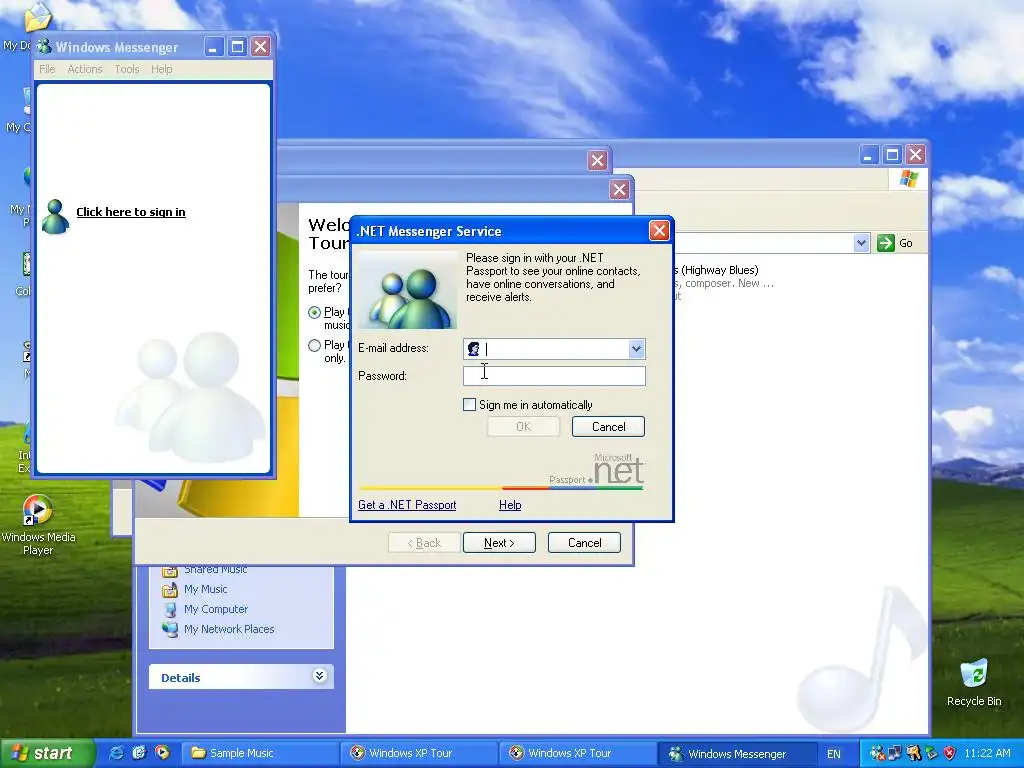Click the passport icon inside the e-mail field
The height and width of the screenshot is (768, 1024).
473,349
